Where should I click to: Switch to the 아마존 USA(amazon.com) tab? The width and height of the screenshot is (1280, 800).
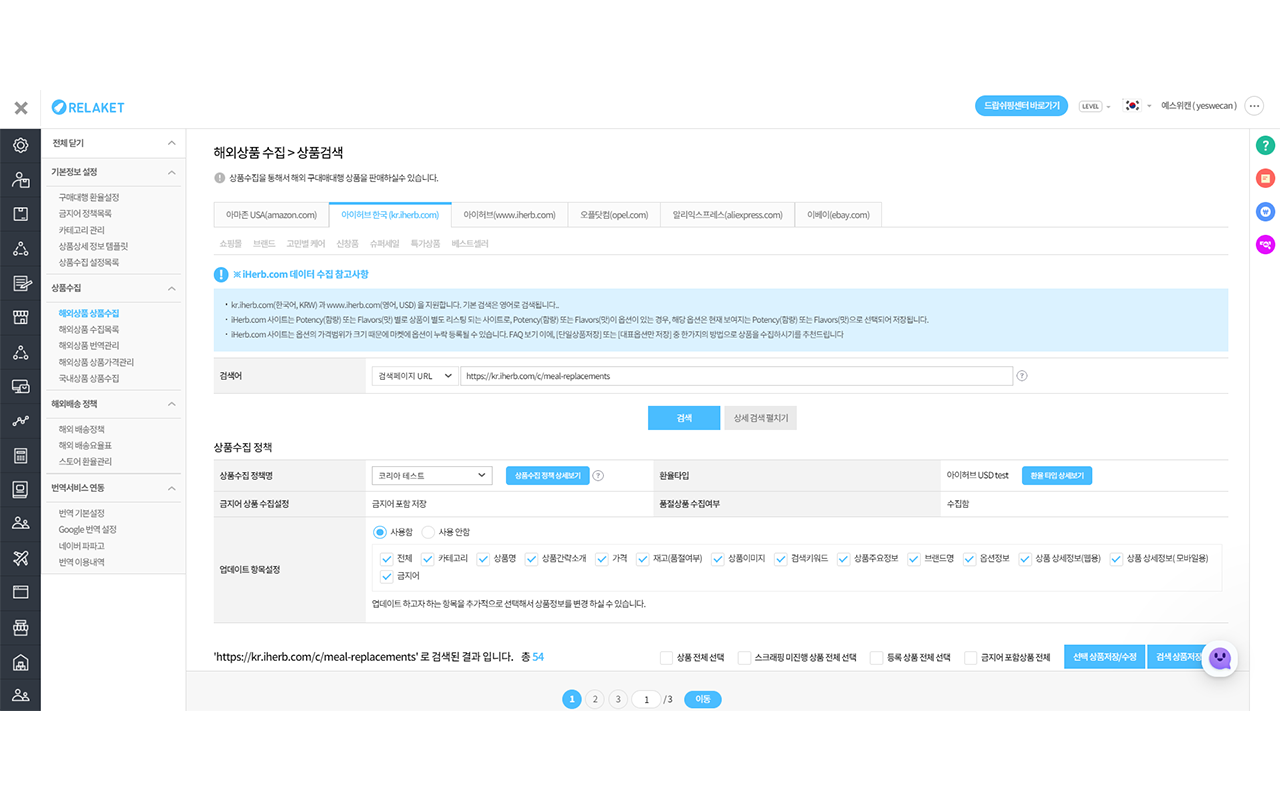271,215
